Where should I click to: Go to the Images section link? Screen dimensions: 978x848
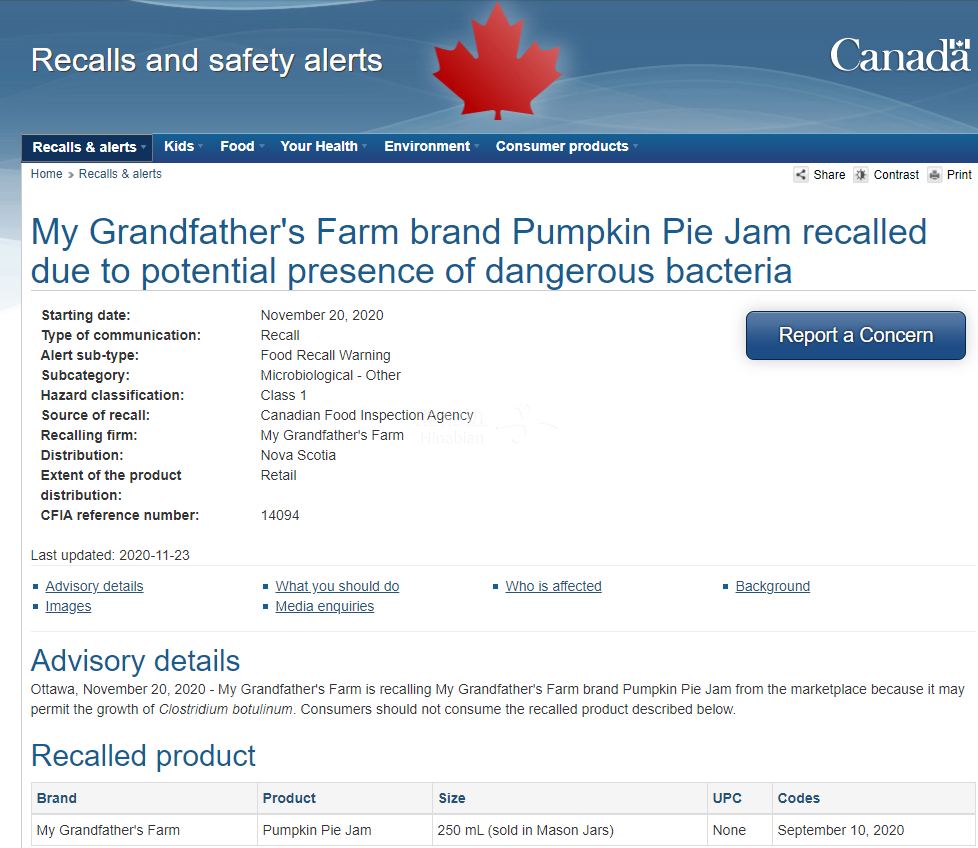68,606
